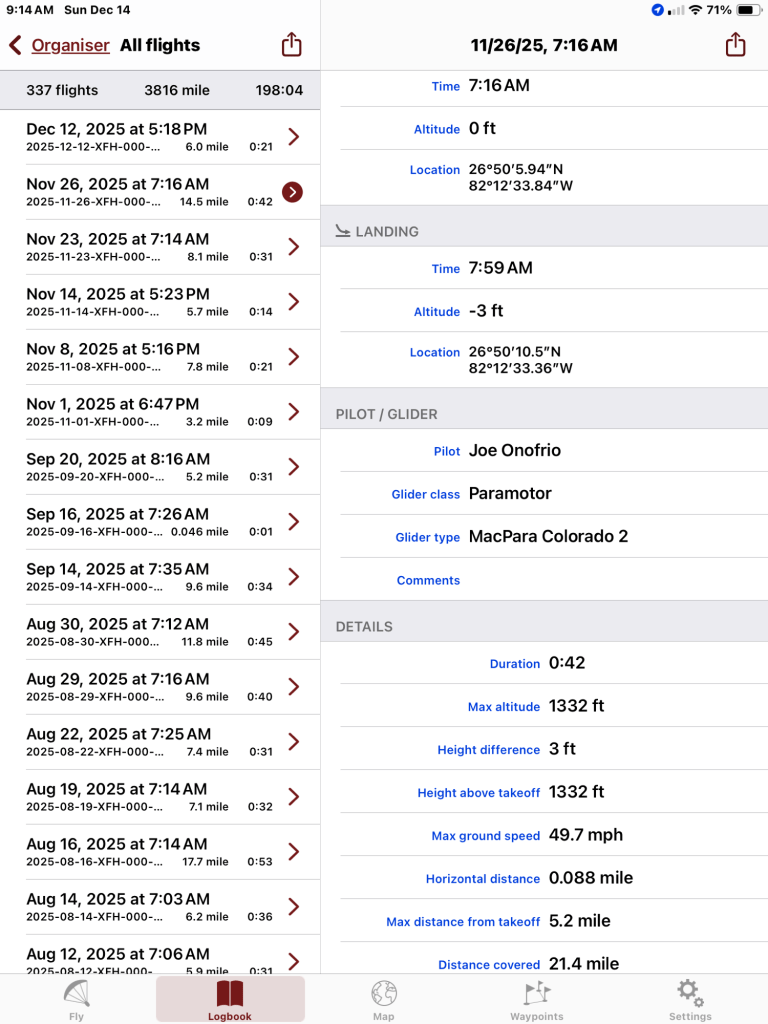Open the Map globe icon
Viewport: 768px width, 1024px height.
pos(384,997)
